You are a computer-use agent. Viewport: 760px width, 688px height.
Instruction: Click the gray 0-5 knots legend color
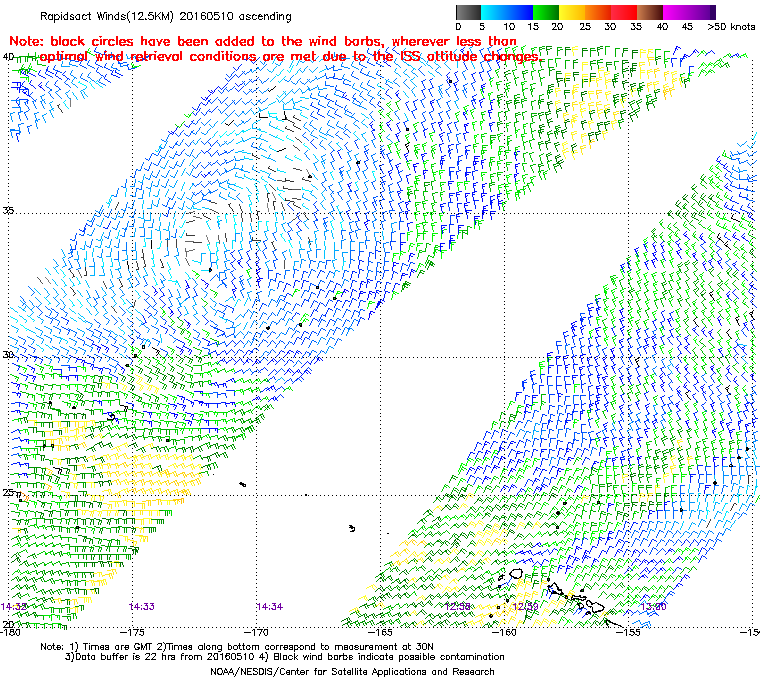pyautogui.click(x=468, y=12)
